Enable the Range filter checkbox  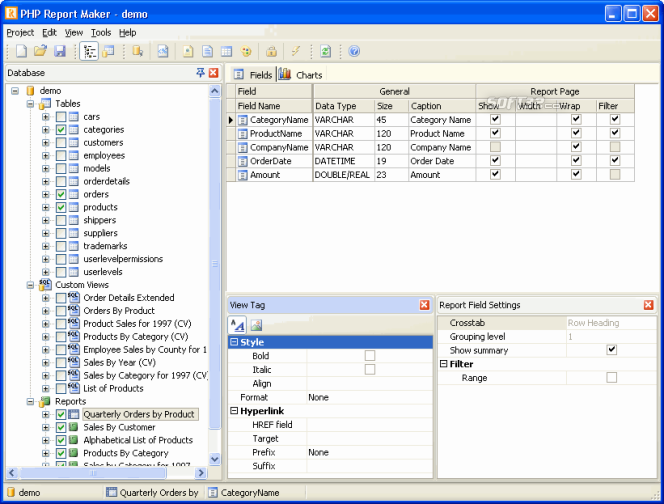611,377
